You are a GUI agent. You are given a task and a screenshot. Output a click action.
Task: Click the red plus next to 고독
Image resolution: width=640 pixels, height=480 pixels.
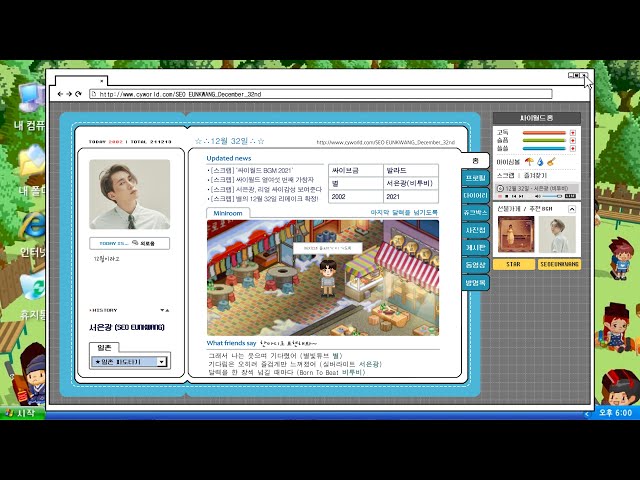(573, 133)
